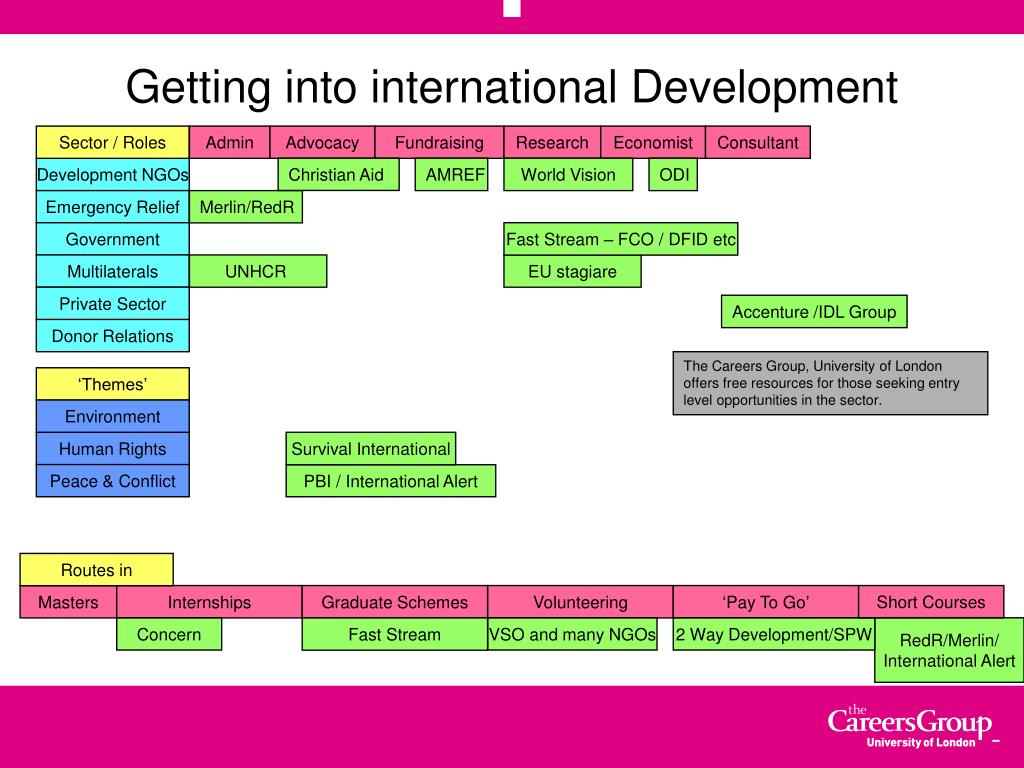Image resolution: width=1024 pixels, height=768 pixels.
Task: Click the 'Short Courses' route box
Action: (931, 602)
